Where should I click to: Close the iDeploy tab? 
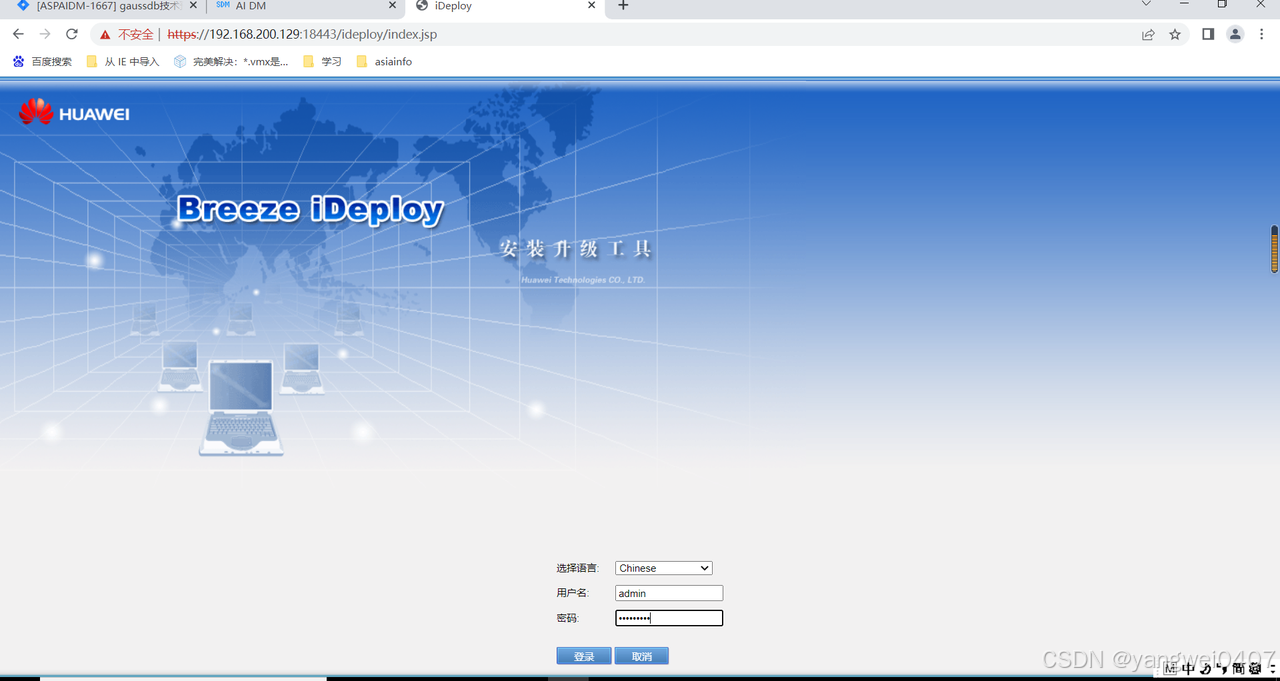[x=592, y=6]
